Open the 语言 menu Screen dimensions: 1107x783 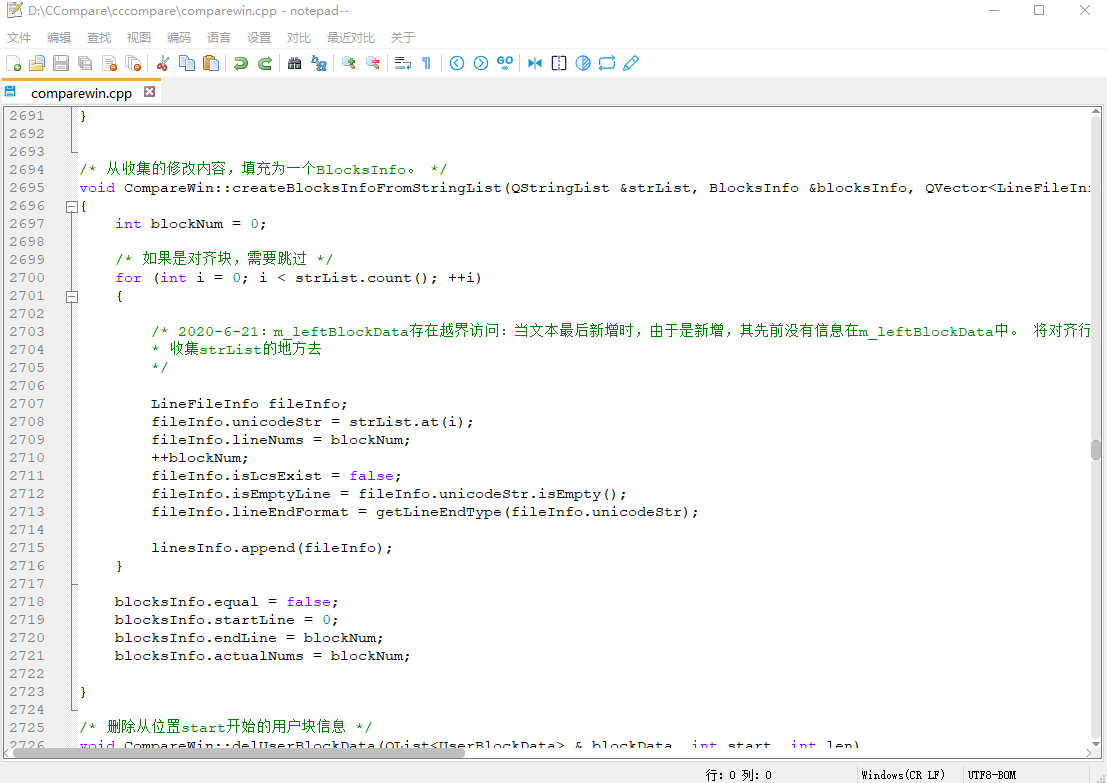click(219, 37)
